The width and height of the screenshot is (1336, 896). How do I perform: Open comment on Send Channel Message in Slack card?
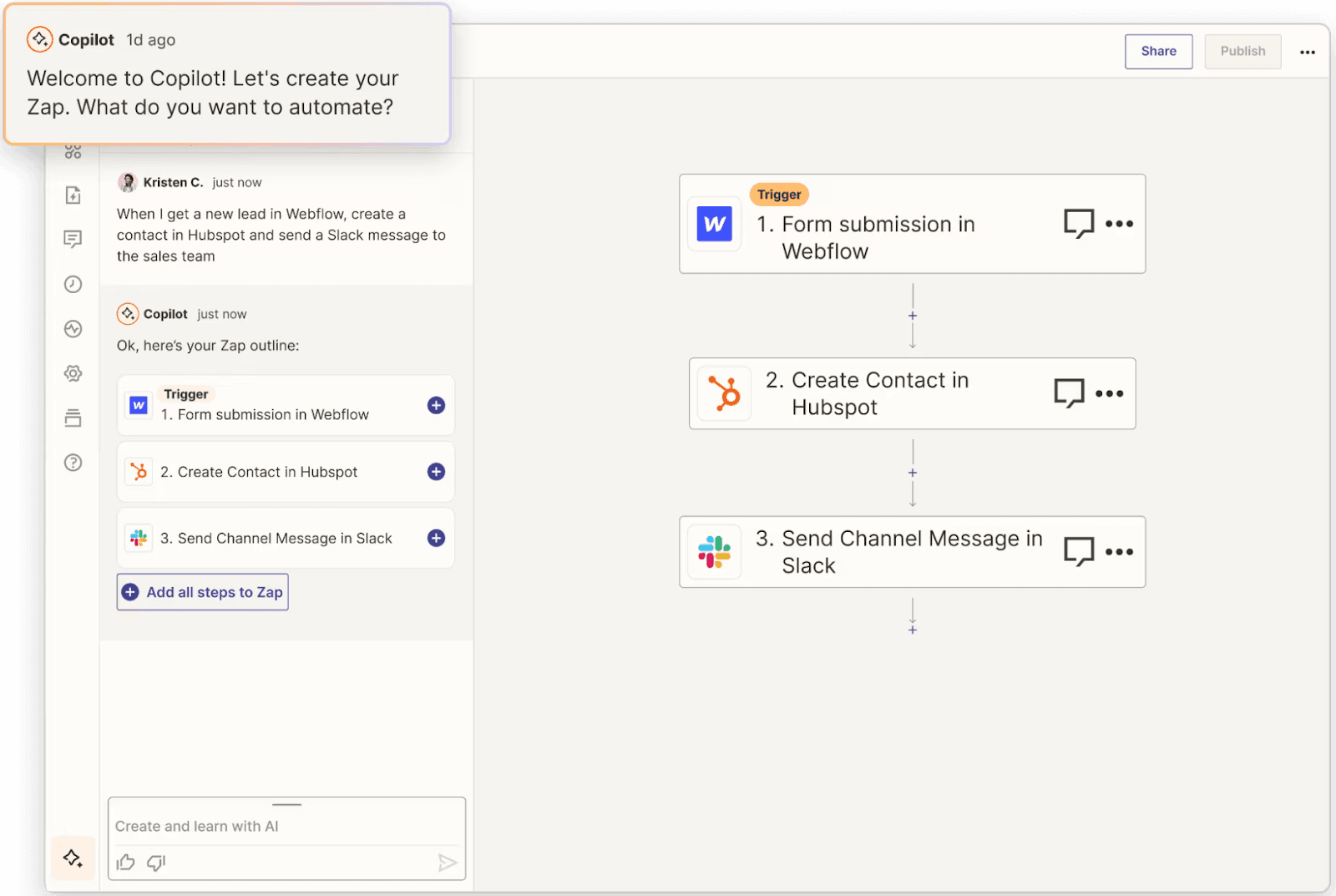click(x=1079, y=551)
